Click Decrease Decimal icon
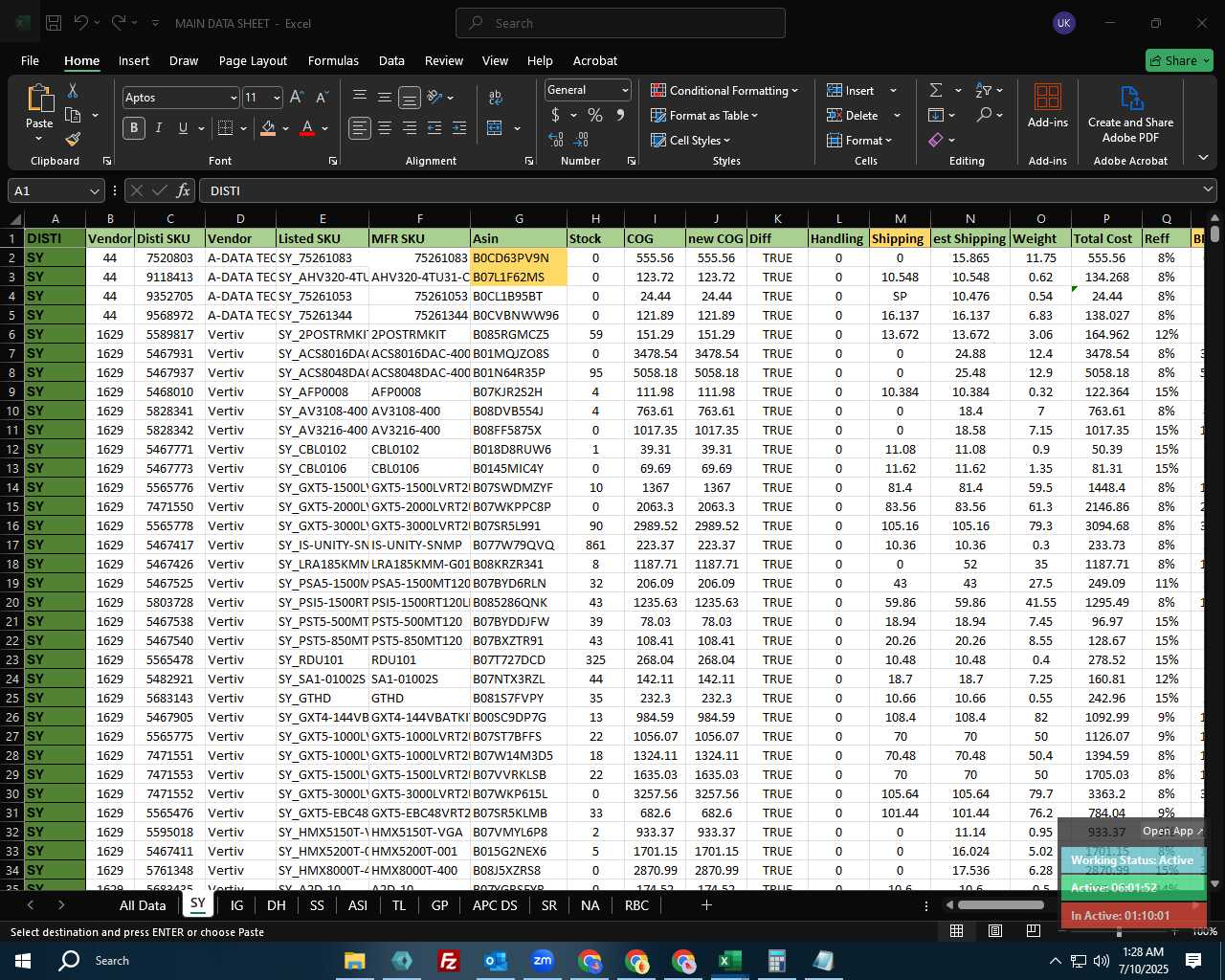Screen dimensions: 1225x980 [582, 140]
